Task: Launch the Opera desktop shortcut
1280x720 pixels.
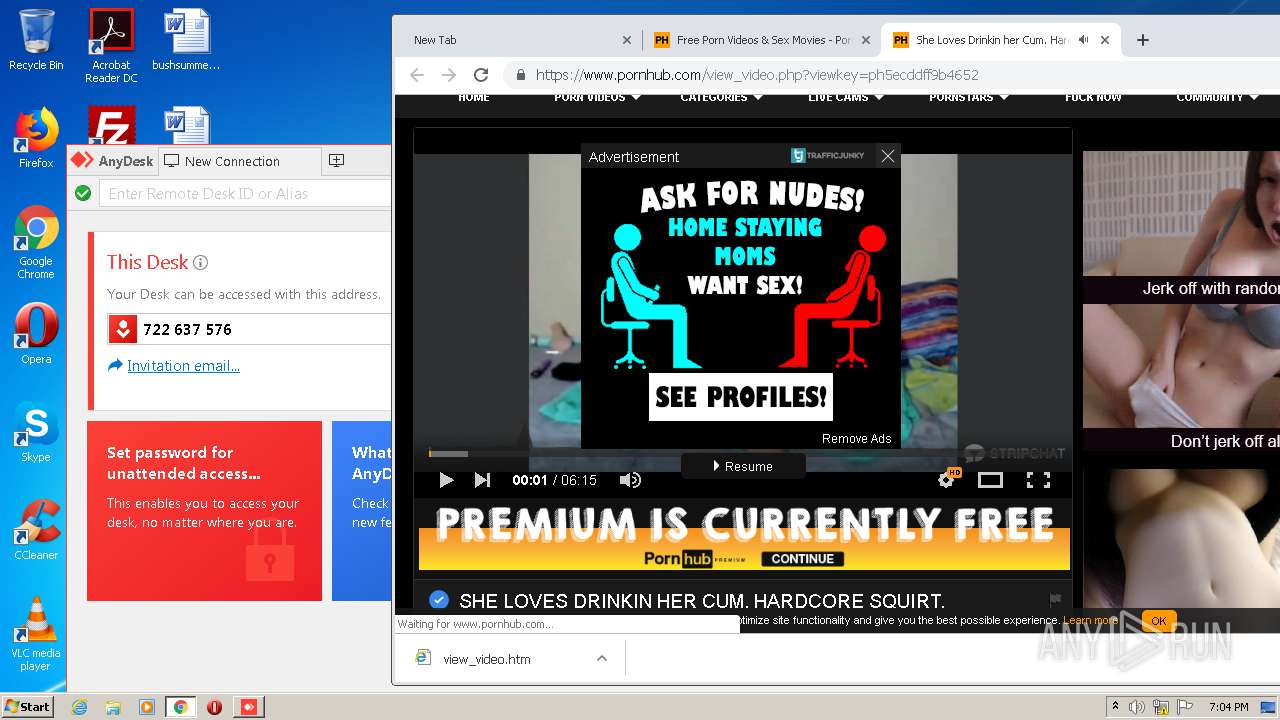Action: [x=36, y=334]
